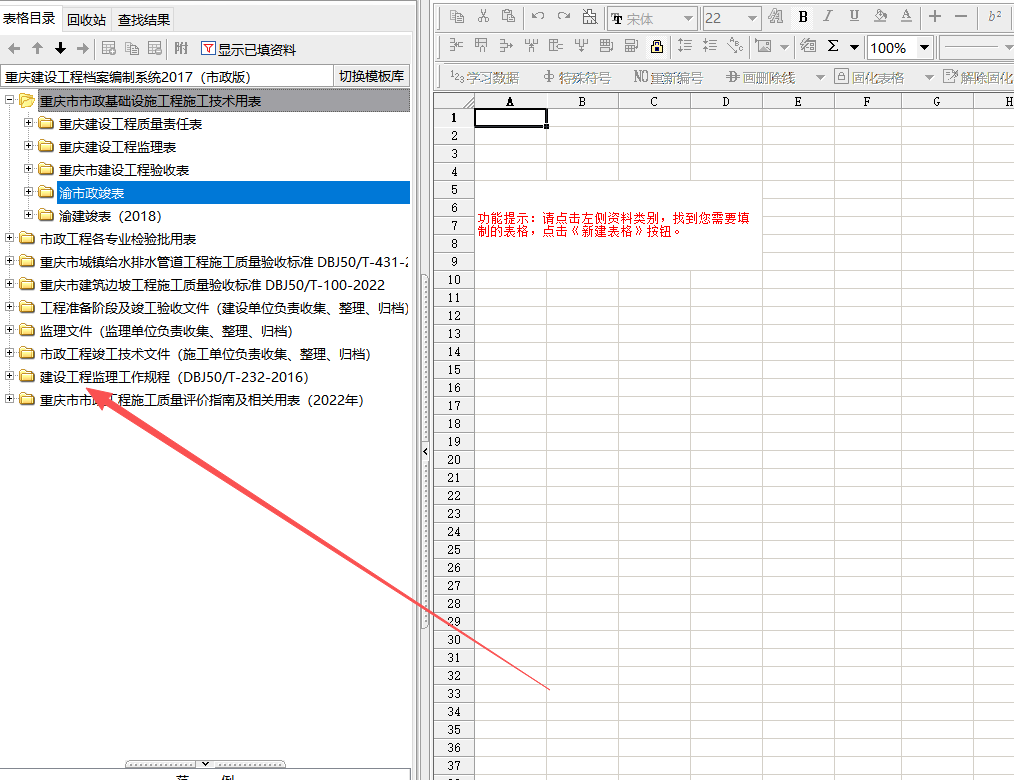Screen dimensions: 1014x780
Task: Expand 重庆市建设工程验收表 folder
Action: click(28, 168)
